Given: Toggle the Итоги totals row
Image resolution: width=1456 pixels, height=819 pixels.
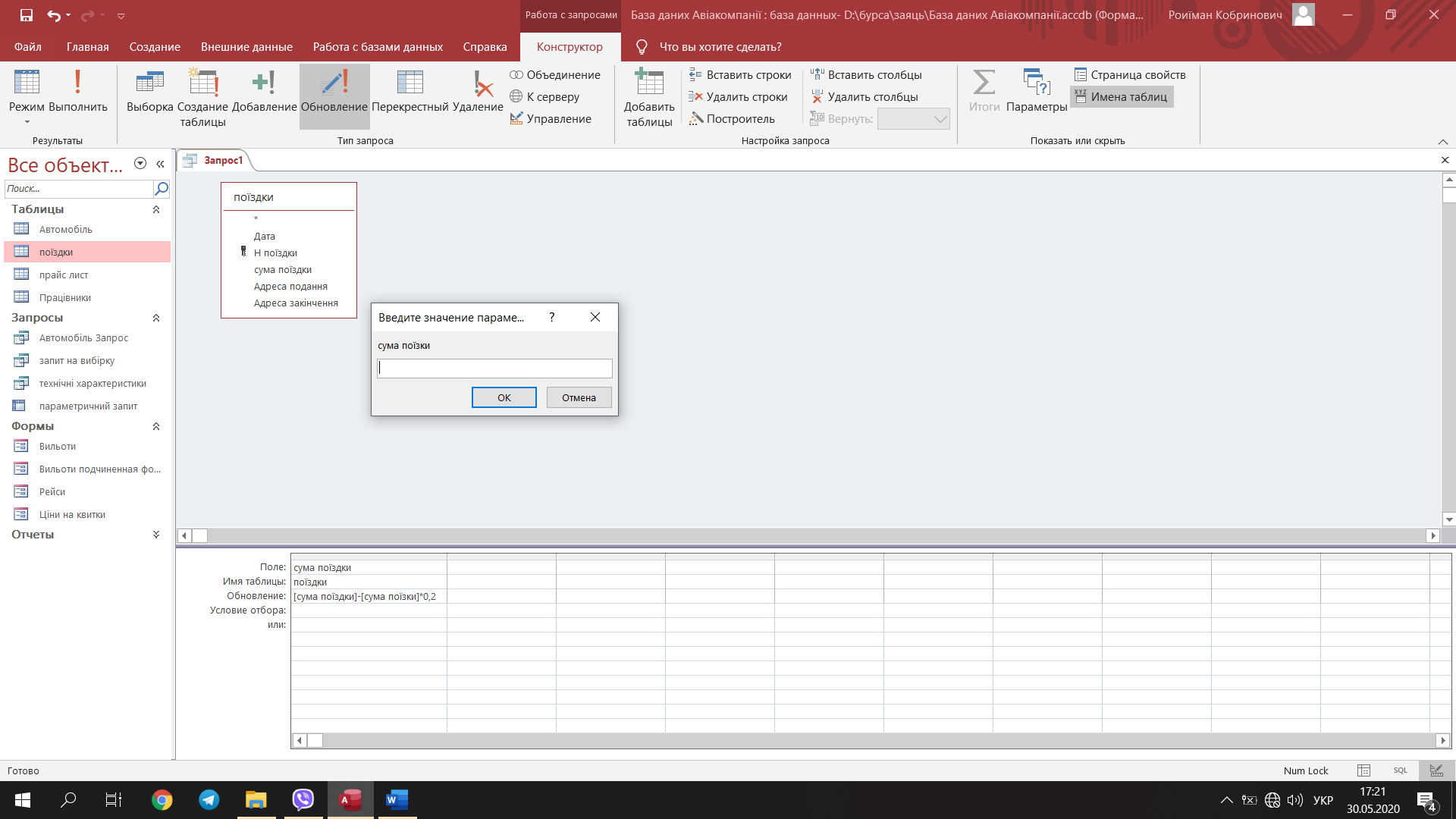Looking at the screenshot, I should point(984,91).
